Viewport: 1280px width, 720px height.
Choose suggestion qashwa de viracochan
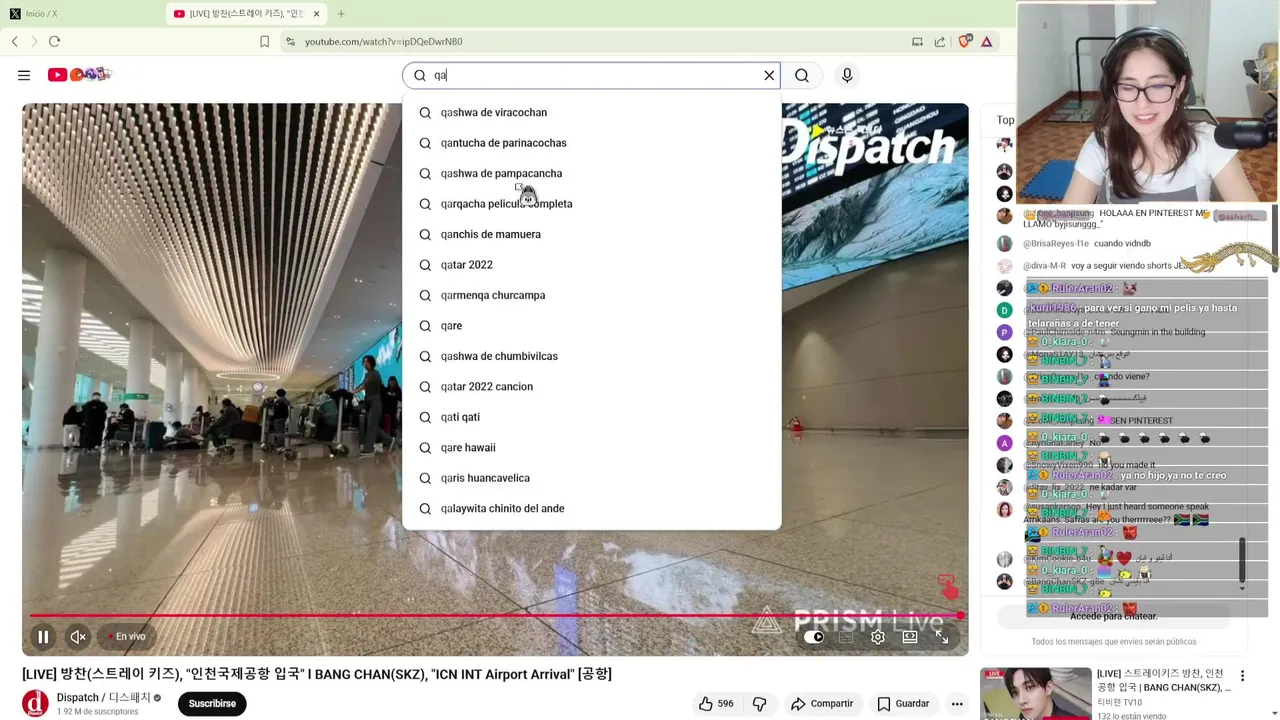pyautogui.click(x=591, y=112)
